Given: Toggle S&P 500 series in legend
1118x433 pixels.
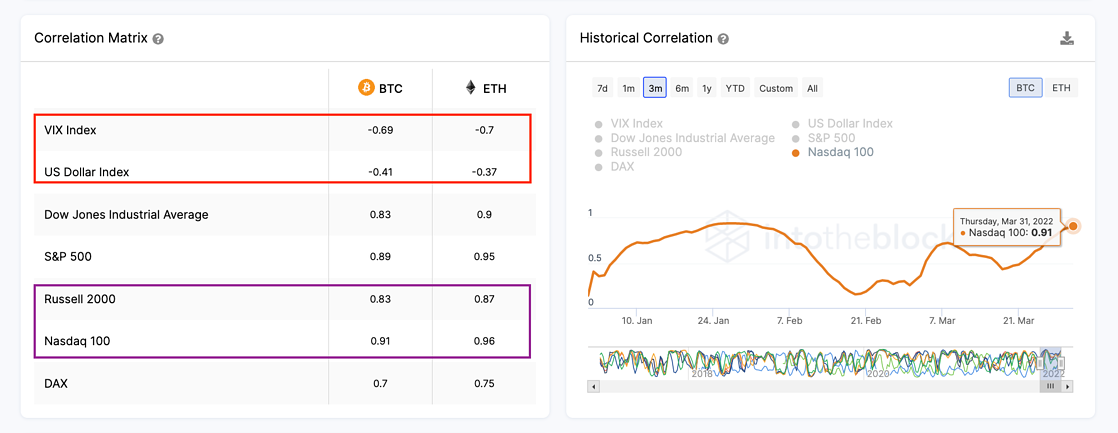Looking at the screenshot, I should pyautogui.click(x=823, y=138).
